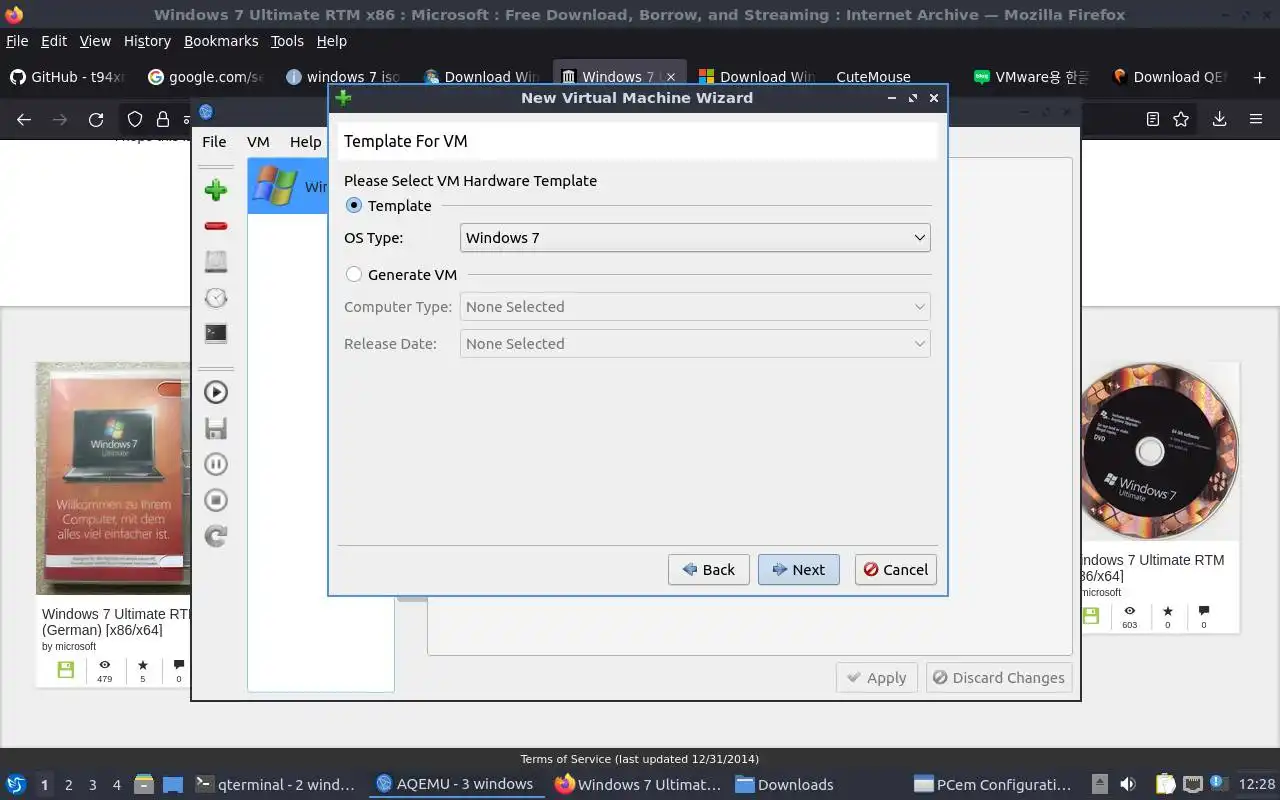Open the terminal console icon in the AQEMU sidebar
This screenshot has height=800, width=1280.
(216, 333)
